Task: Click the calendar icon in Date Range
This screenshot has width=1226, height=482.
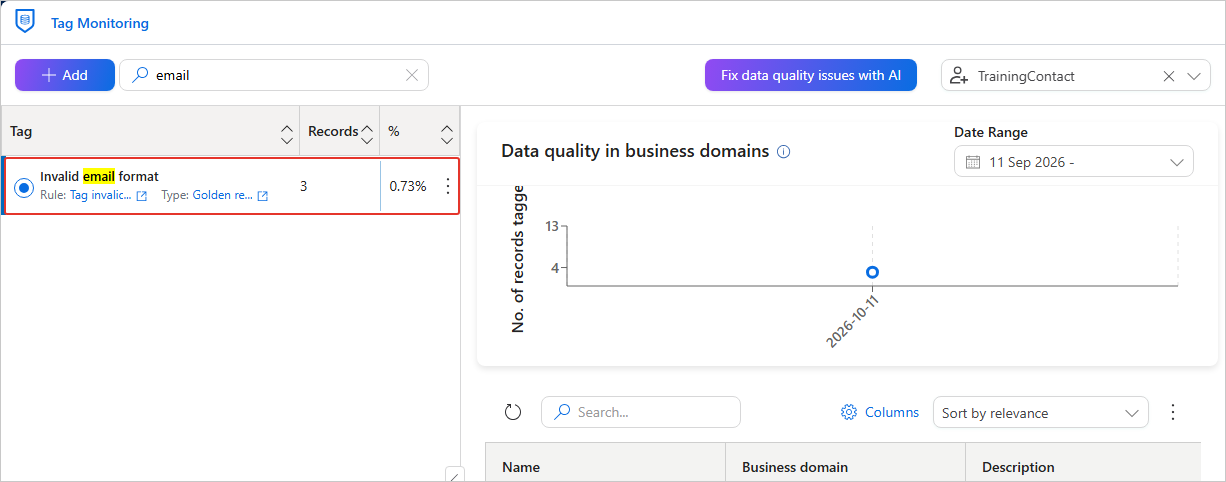Action: click(972, 162)
